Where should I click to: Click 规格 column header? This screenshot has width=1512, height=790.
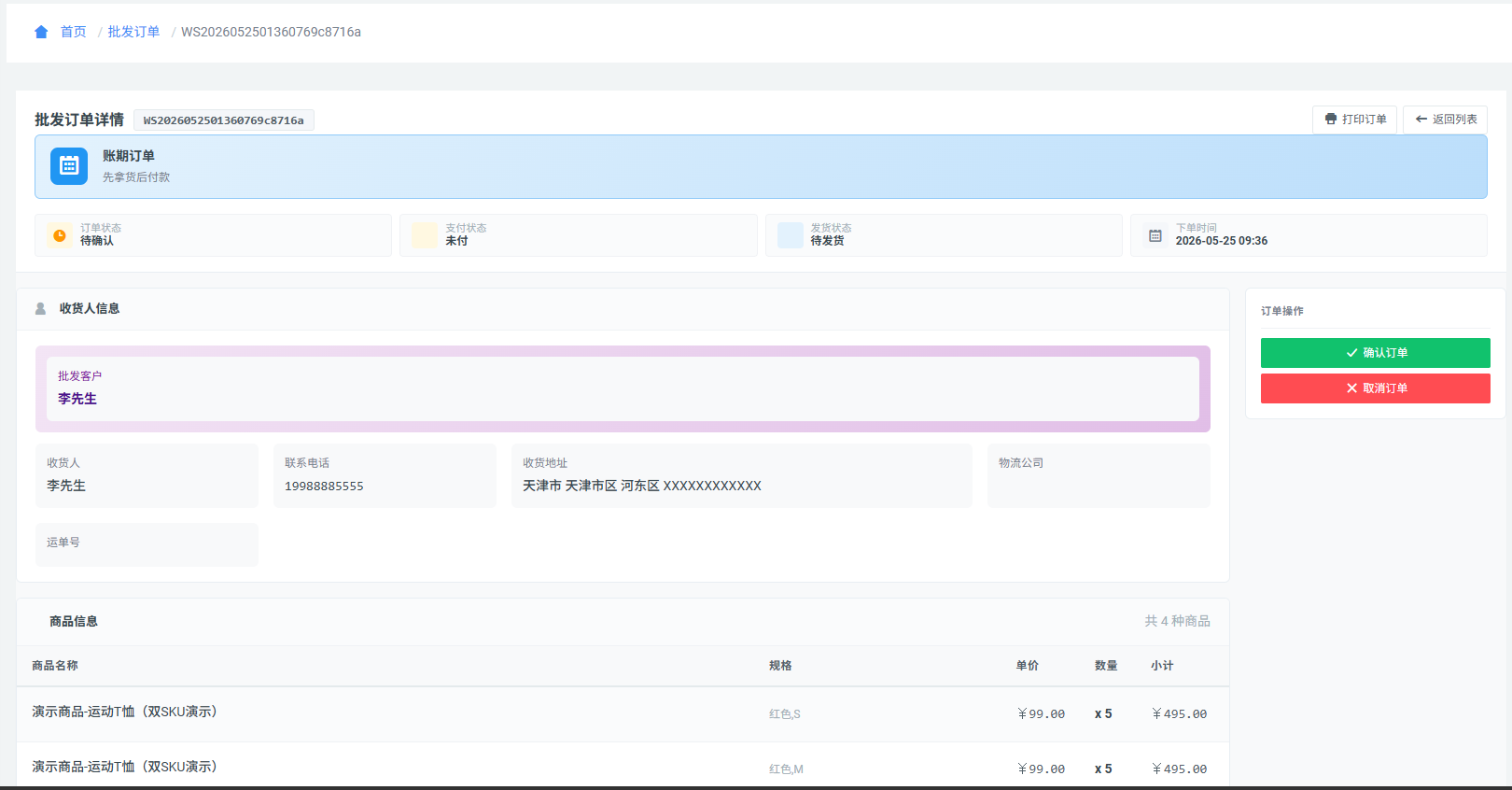780,666
